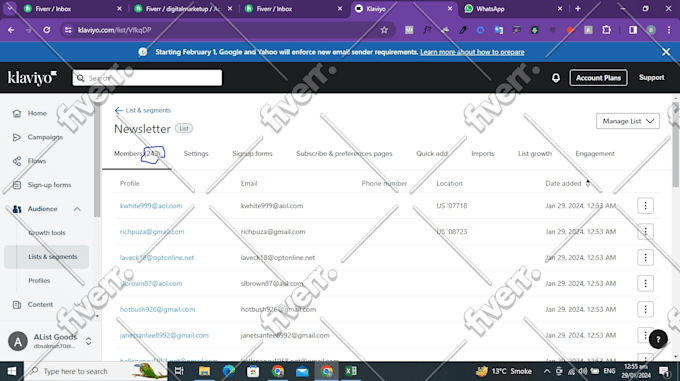Go back to List & segments
Image resolution: width=680 pixels, height=381 pixels.
(143, 111)
